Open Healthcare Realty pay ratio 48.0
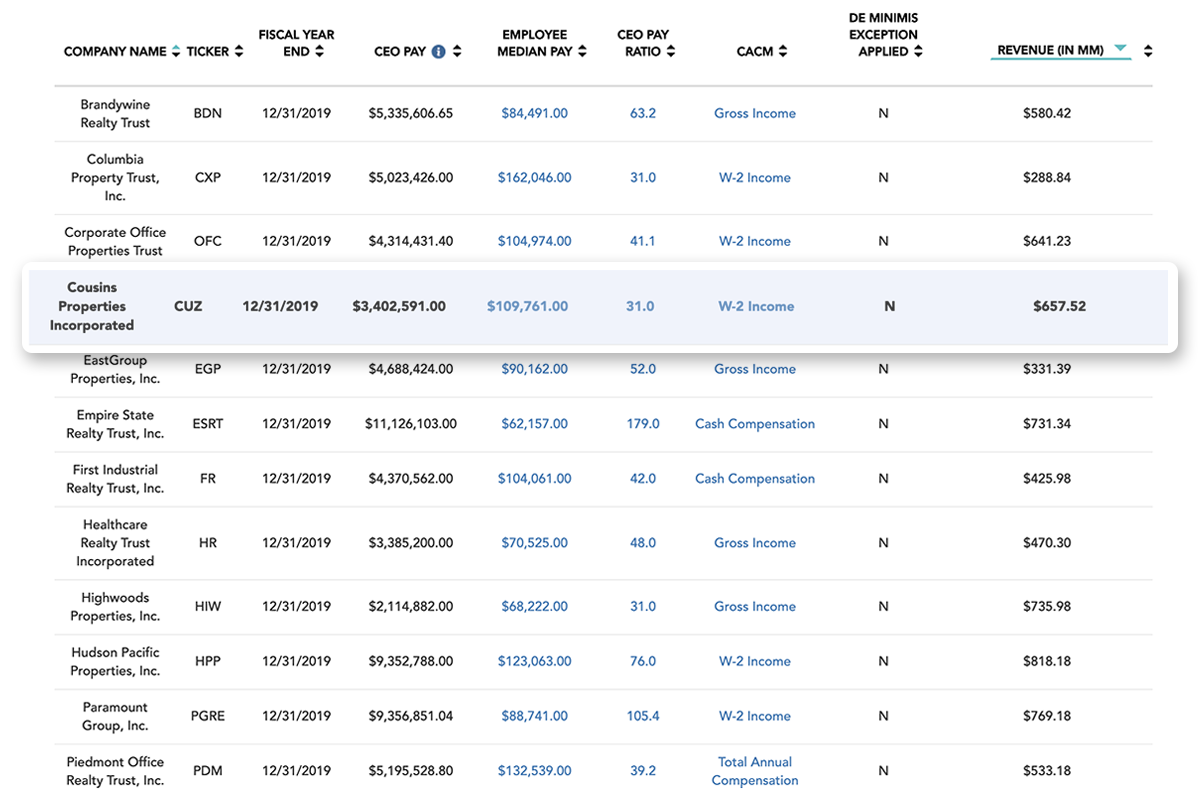 coord(643,543)
